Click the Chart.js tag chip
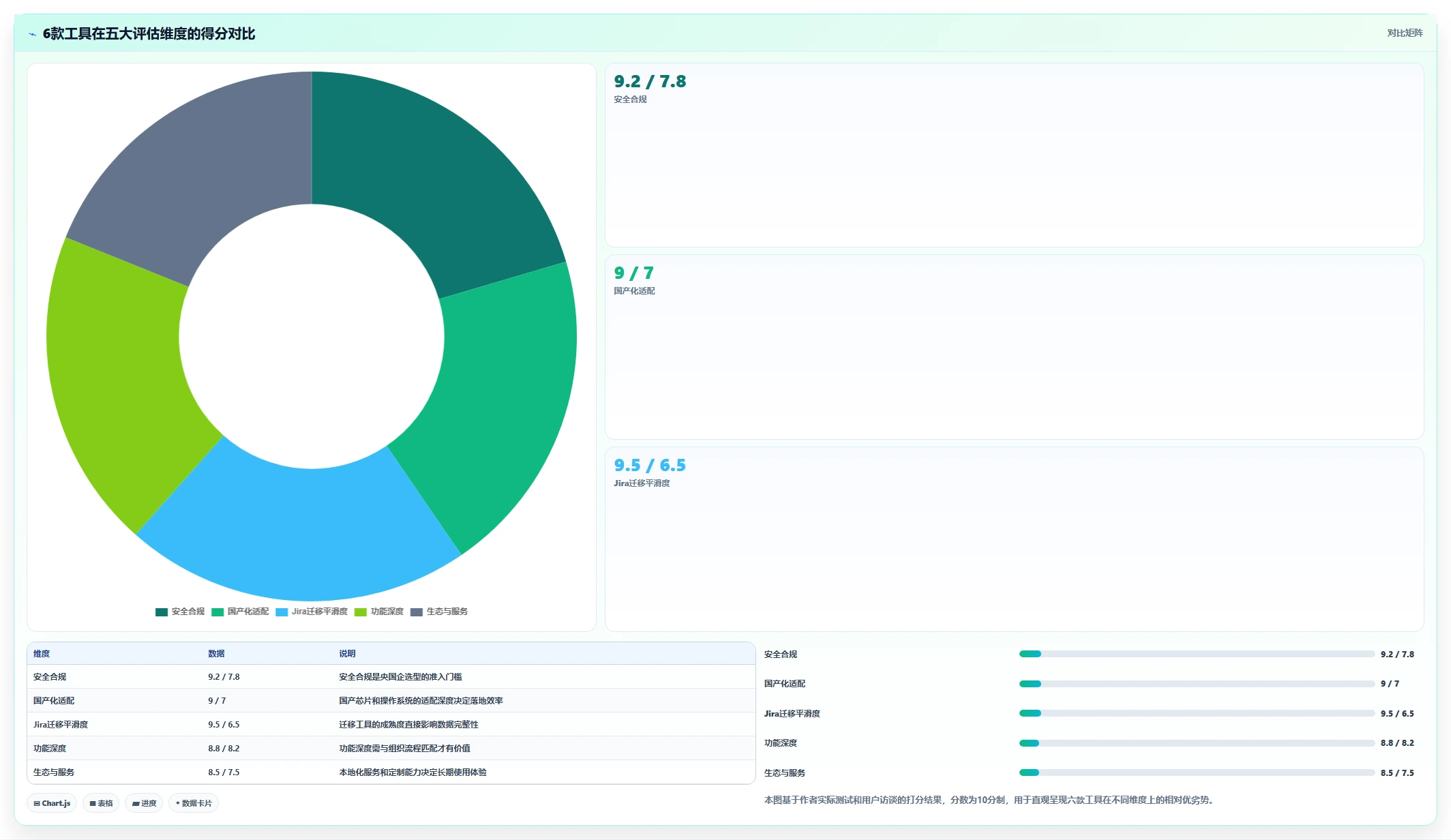 tap(52, 803)
